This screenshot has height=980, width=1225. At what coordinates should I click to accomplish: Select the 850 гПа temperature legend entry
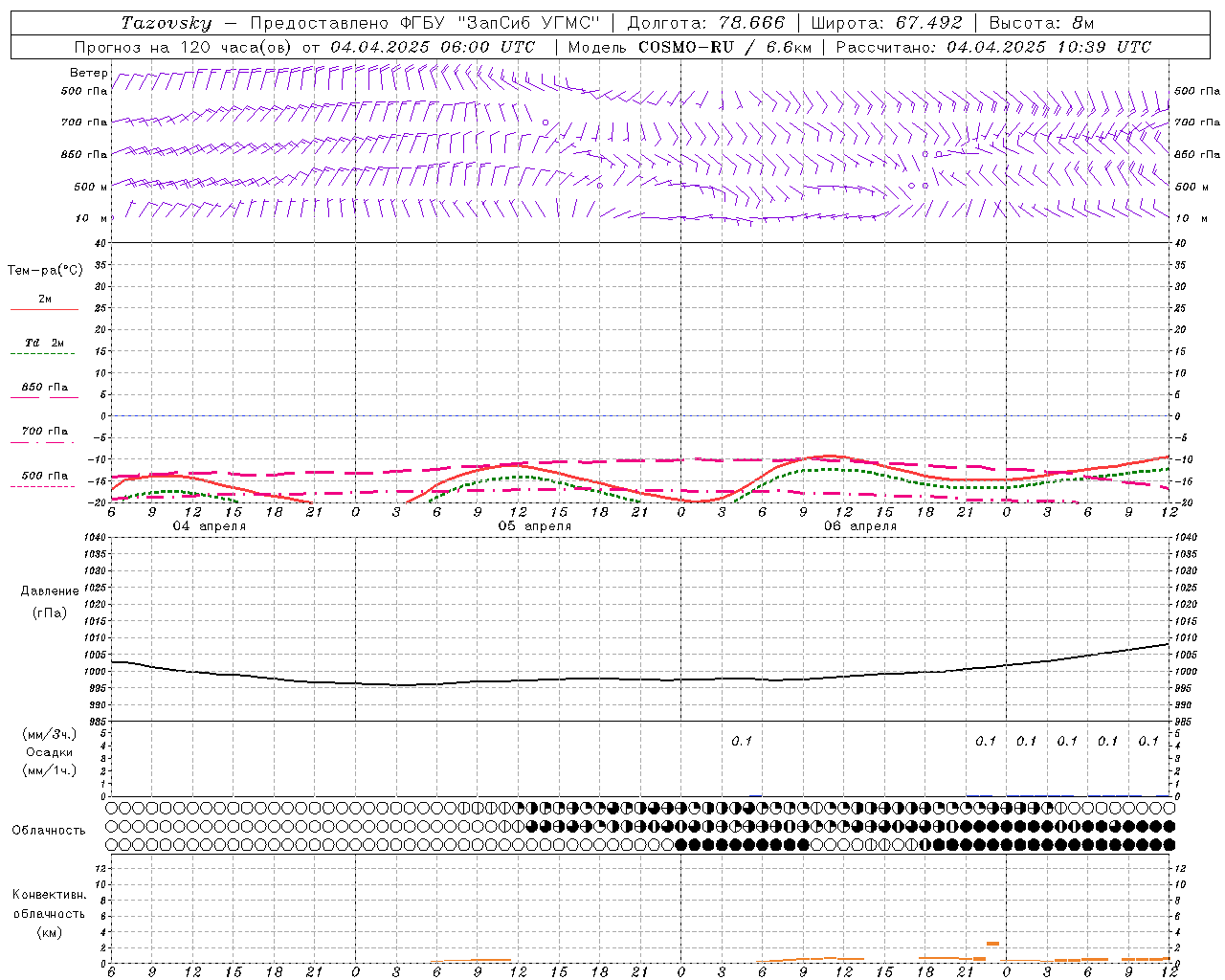[x=44, y=389]
